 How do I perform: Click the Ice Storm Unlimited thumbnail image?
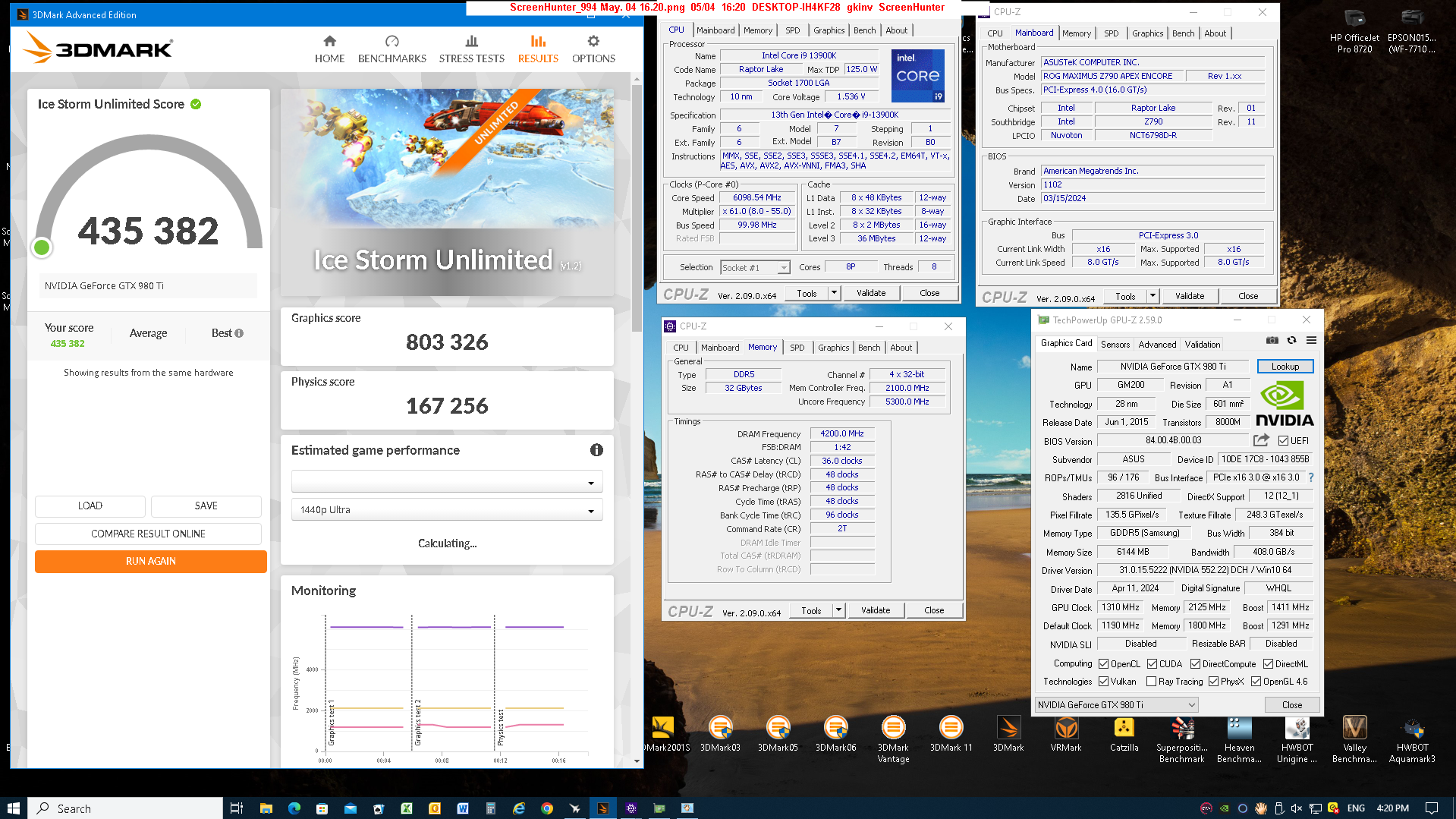tap(447, 192)
